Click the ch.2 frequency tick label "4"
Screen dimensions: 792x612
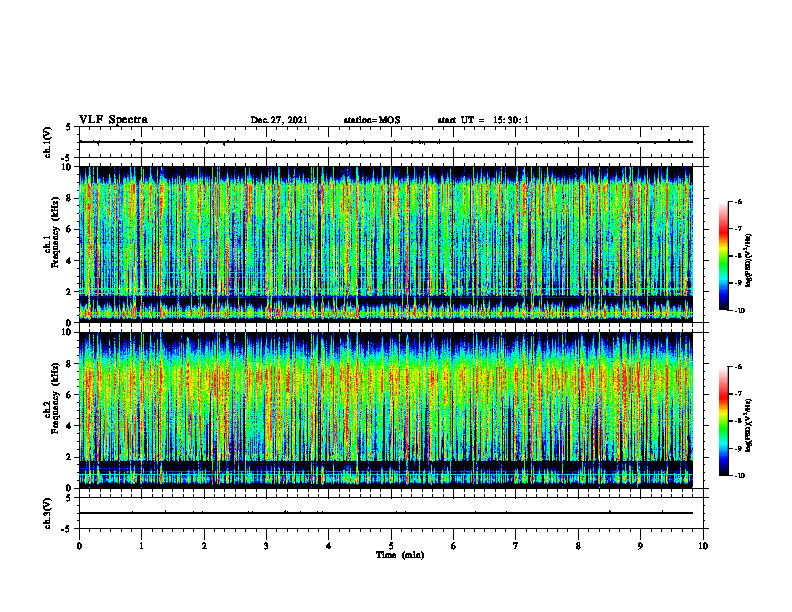tap(70, 426)
